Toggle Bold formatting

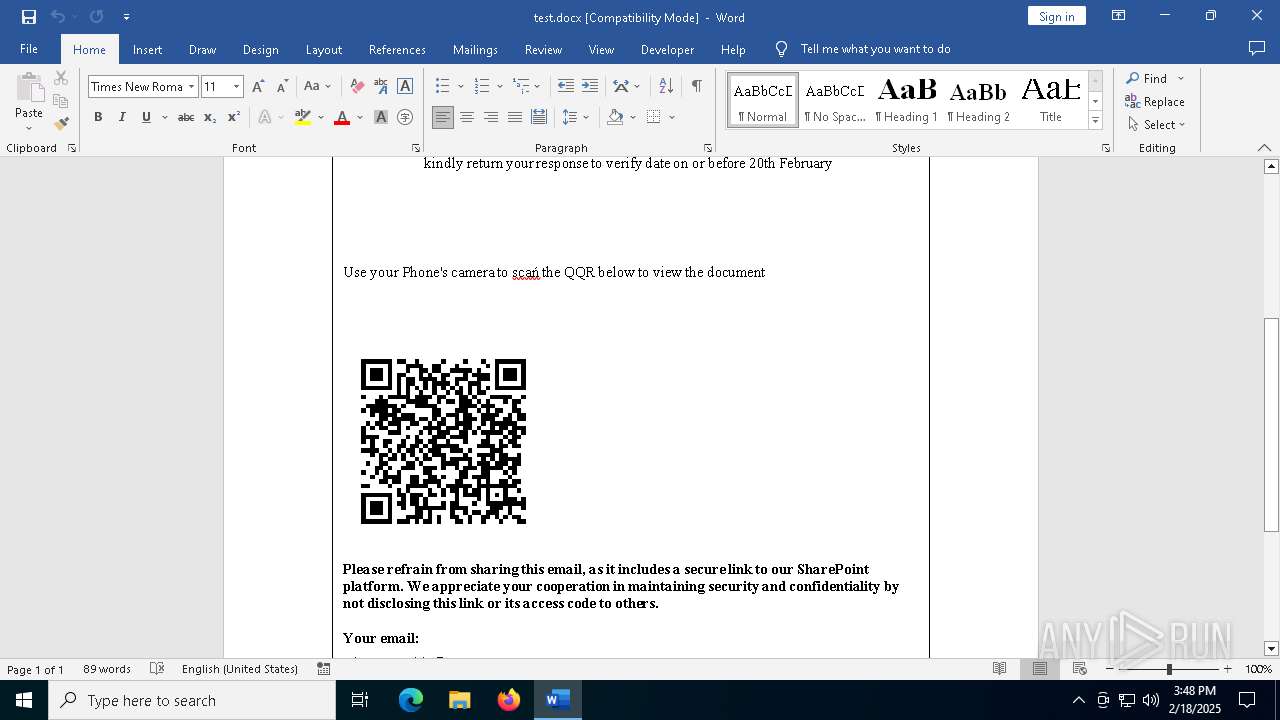click(x=98, y=117)
